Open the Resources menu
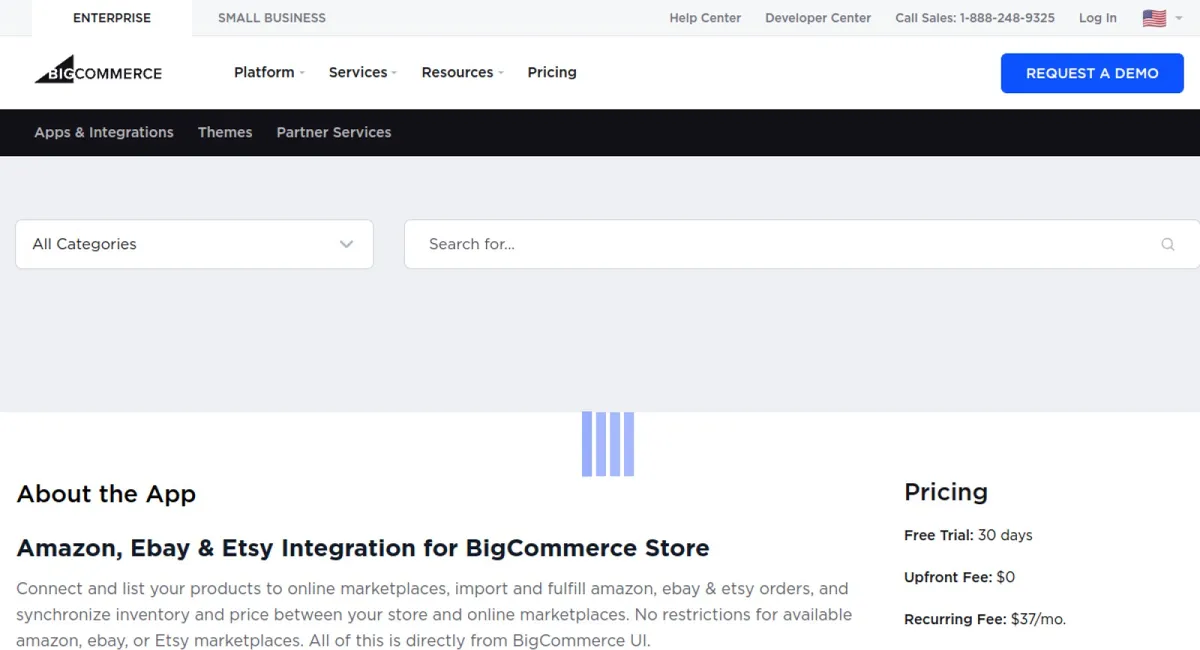Viewport: 1200px width, 650px height. click(462, 72)
